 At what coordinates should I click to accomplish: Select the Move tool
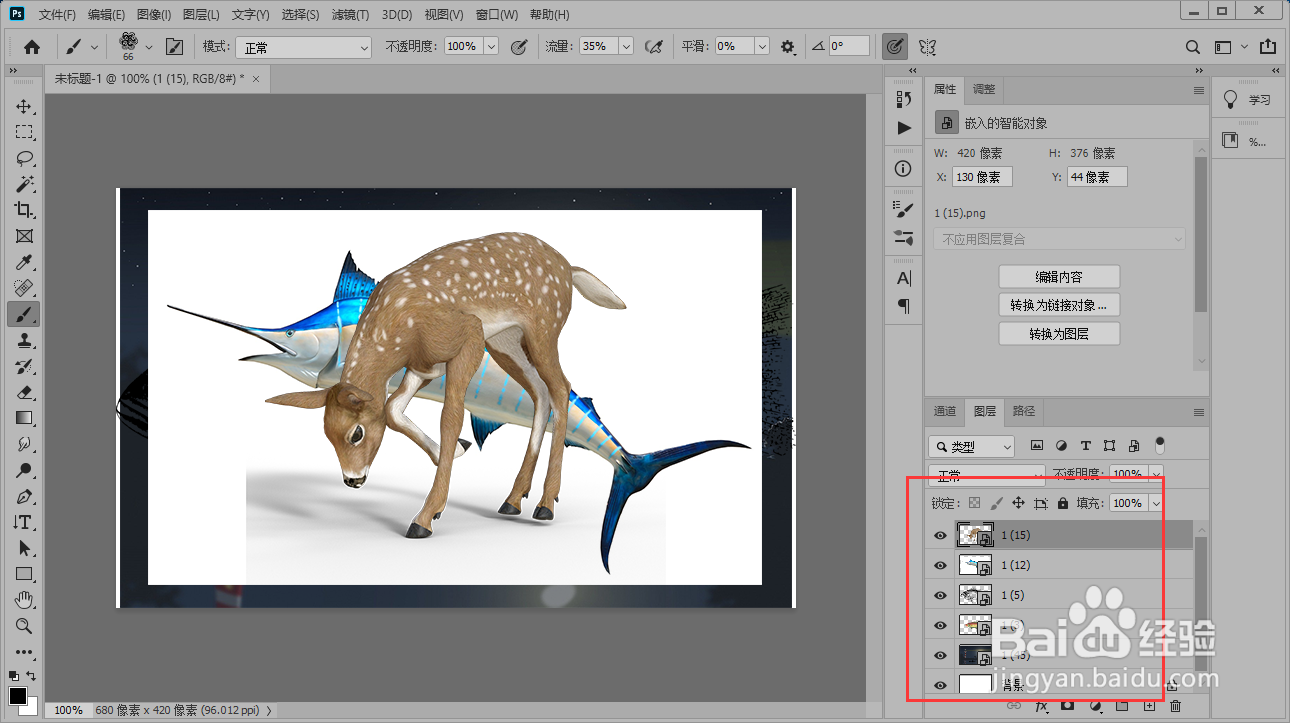(24, 107)
